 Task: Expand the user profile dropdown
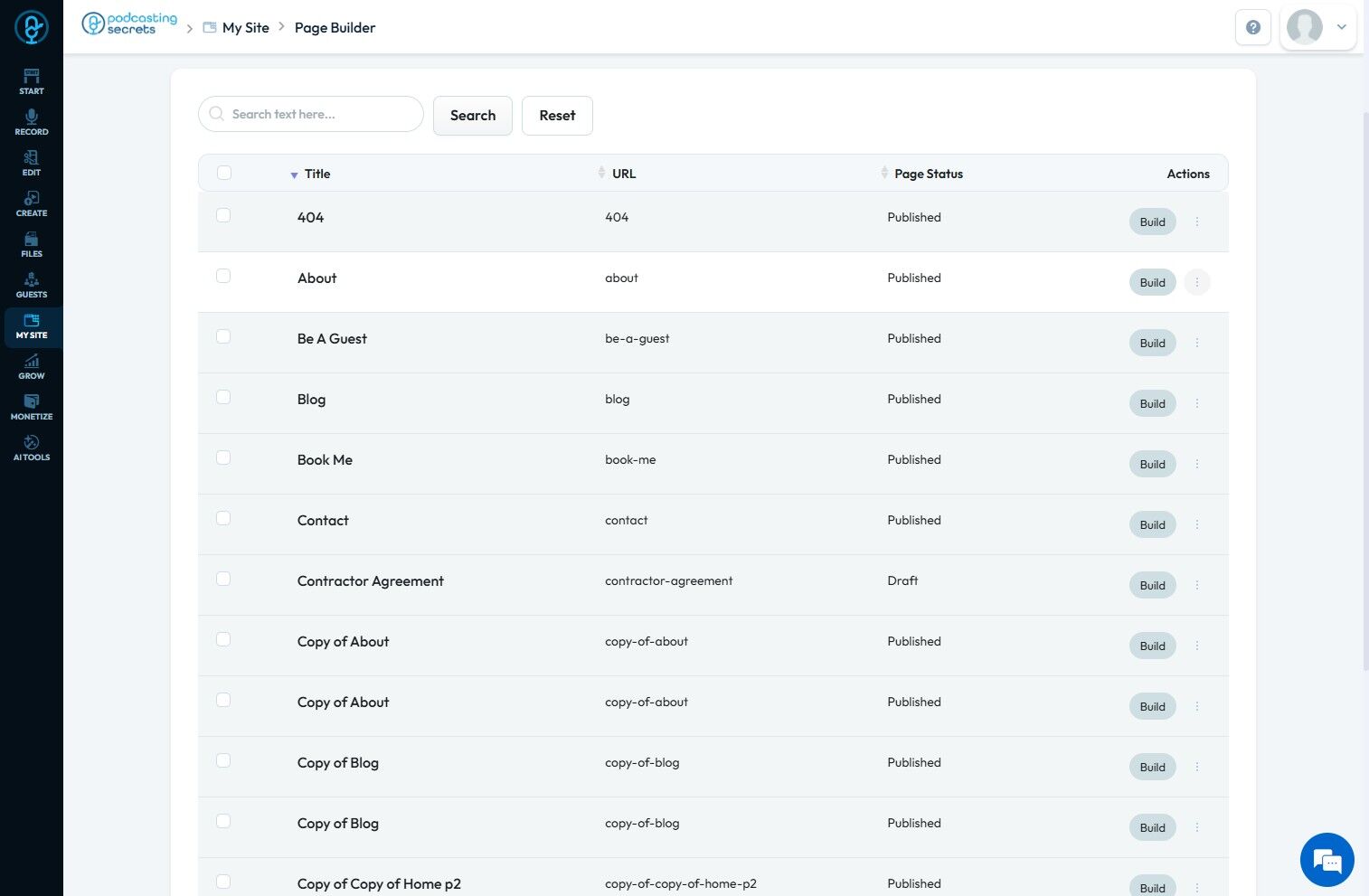point(1342,27)
